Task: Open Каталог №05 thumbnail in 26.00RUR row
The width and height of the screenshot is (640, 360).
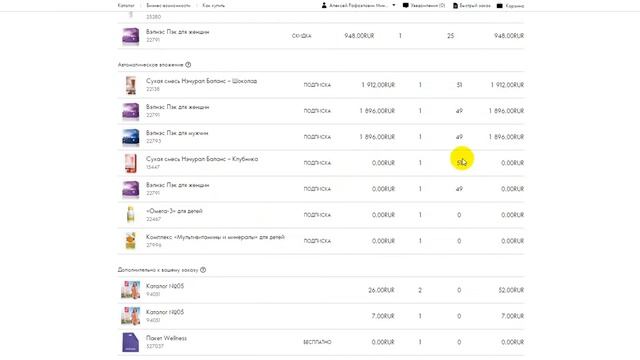Action: [x=131, y=290]
